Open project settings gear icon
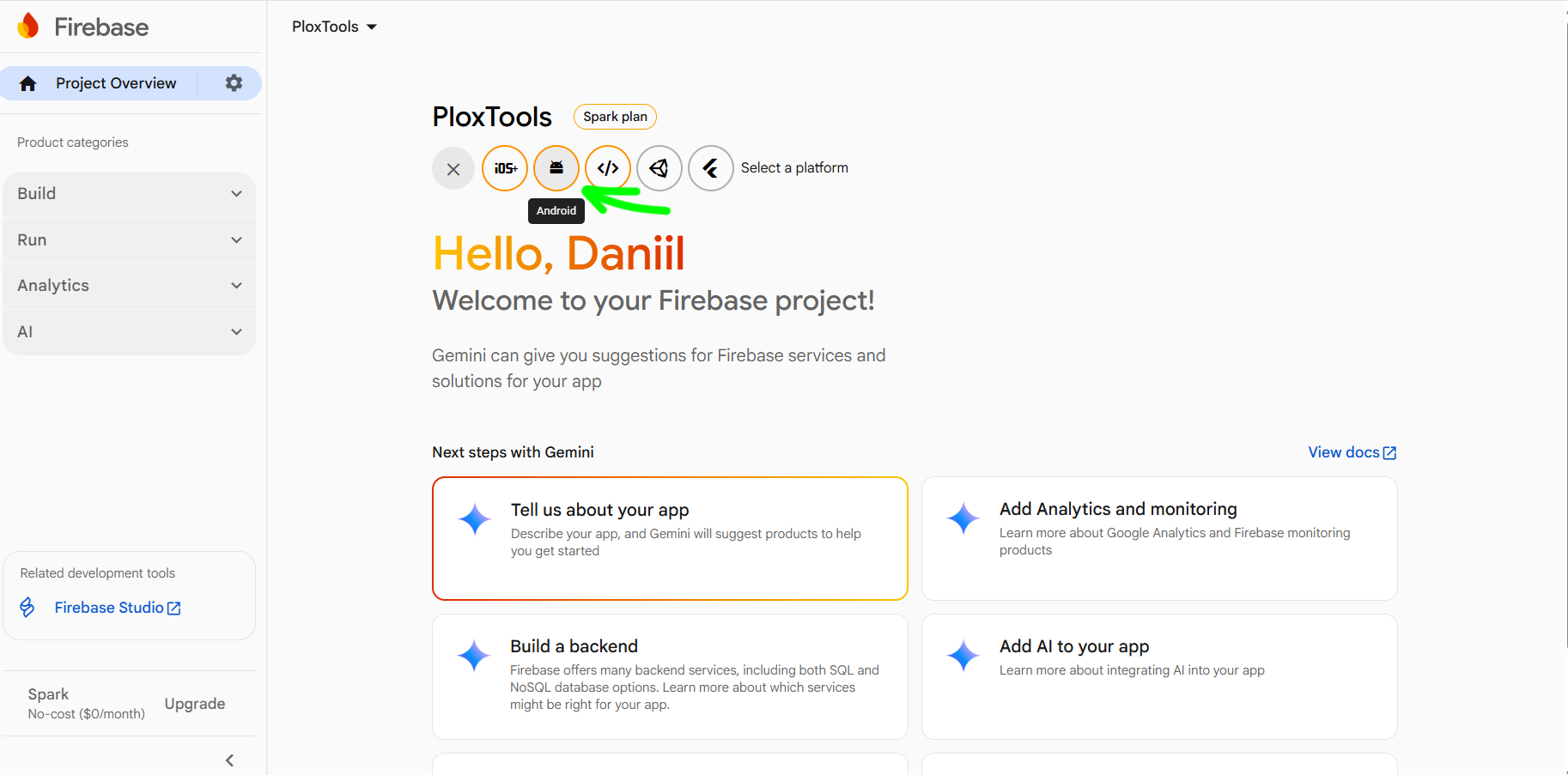Screen dimensions: 1568x775 (x=234, y=83)
